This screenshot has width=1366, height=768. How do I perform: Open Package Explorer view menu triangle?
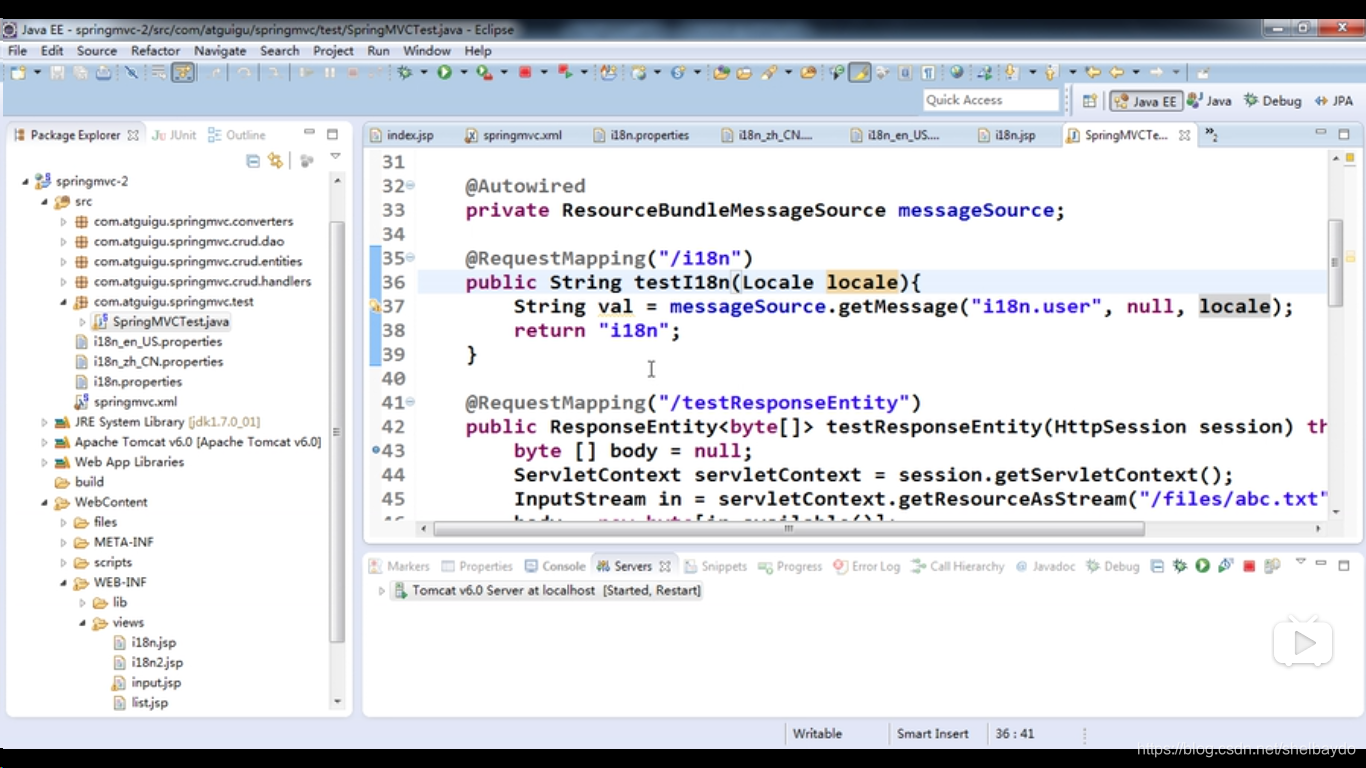click(x=335, y=157)
